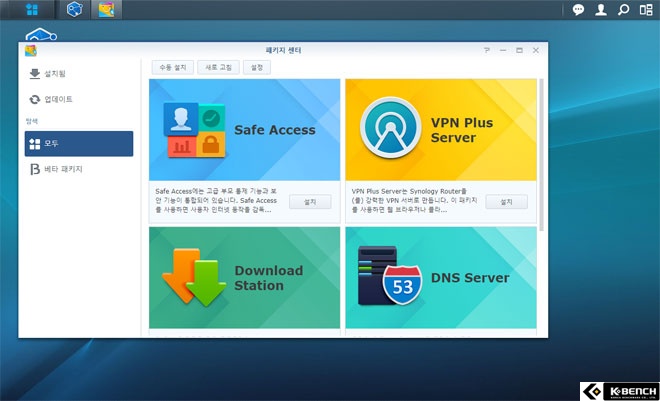Open the widgets panel icon

[x=646, y=10]
